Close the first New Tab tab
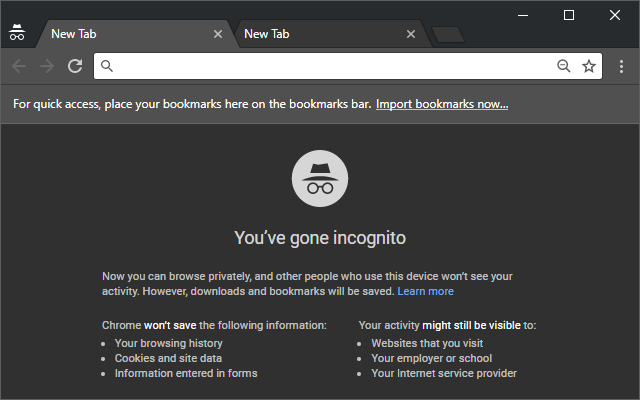Screen dimensions: 640x400 click(218, 34)
